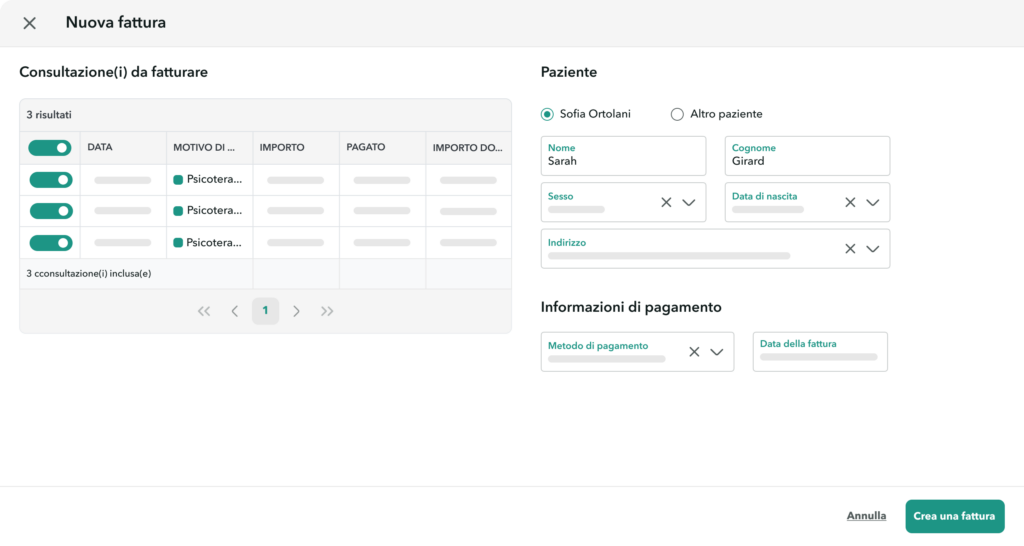Click the Cognome input field
This screenshot has width=1024, height=546.
point(807,156)
